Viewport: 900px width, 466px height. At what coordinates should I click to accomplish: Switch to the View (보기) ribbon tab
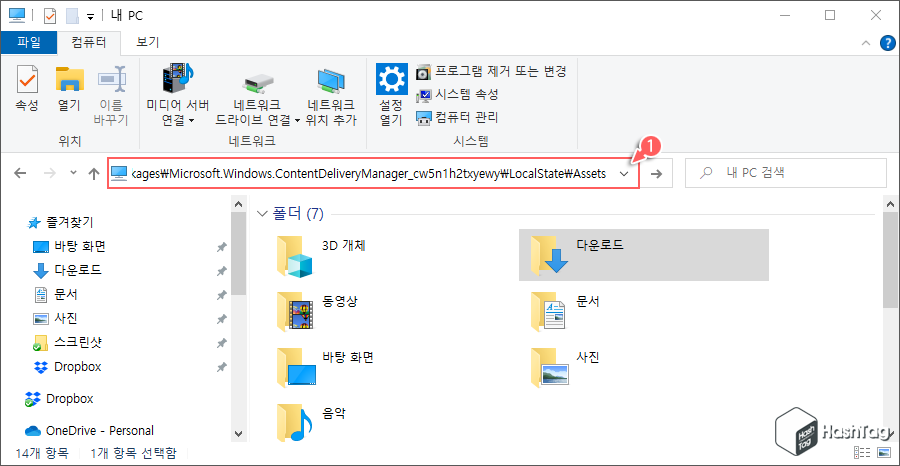click(148, 42)
